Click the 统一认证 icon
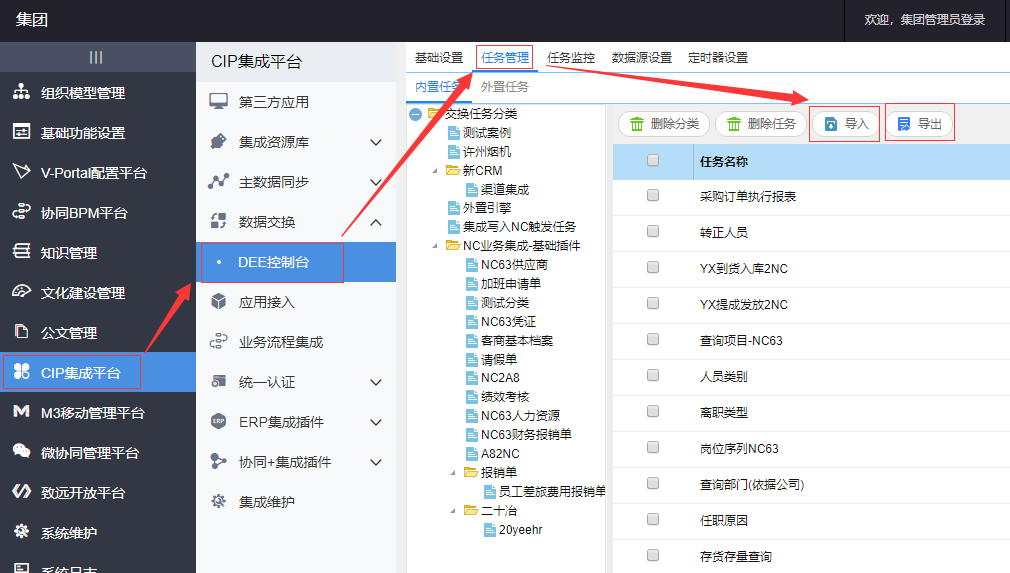This screenshot has width=1010, height=573. pyautogui.click(x=218, y=381)
